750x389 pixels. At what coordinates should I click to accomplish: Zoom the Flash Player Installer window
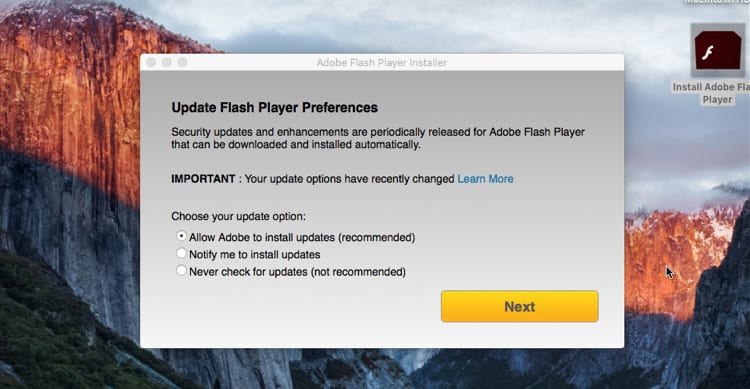point(182,62)
